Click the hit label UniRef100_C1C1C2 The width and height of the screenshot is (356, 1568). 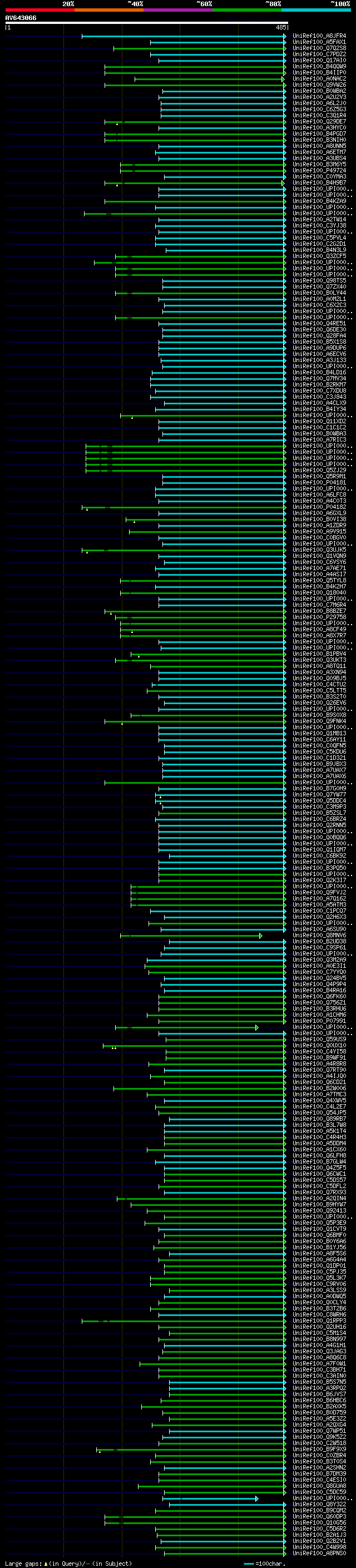(319, 427)
